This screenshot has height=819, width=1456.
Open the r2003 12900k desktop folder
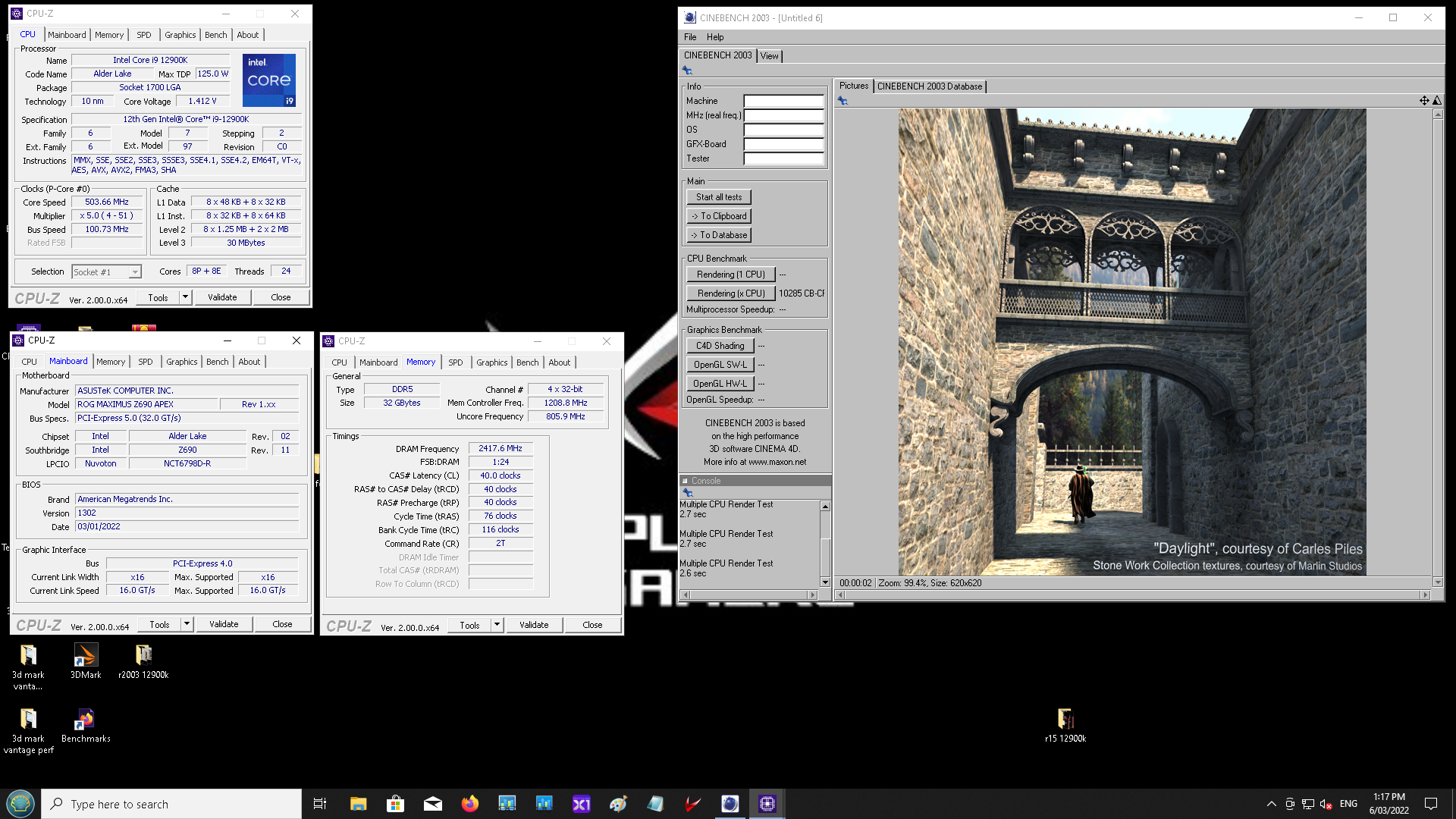pos(143,661)
